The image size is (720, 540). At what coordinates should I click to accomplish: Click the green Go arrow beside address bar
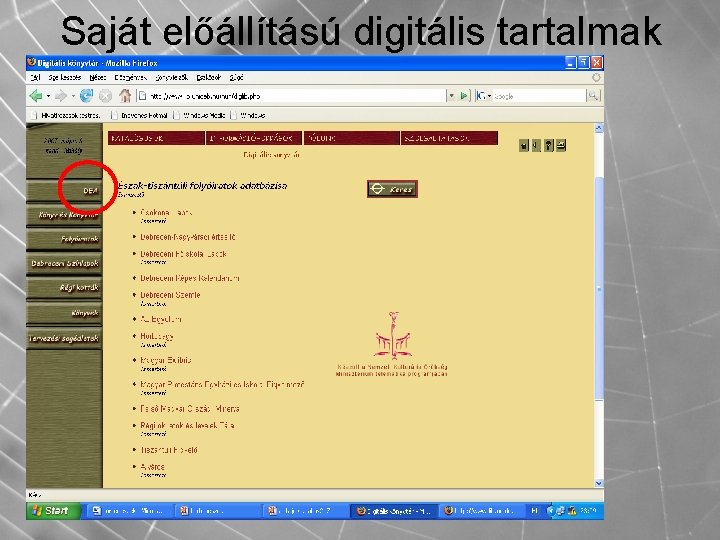click(x=464, y=96)
